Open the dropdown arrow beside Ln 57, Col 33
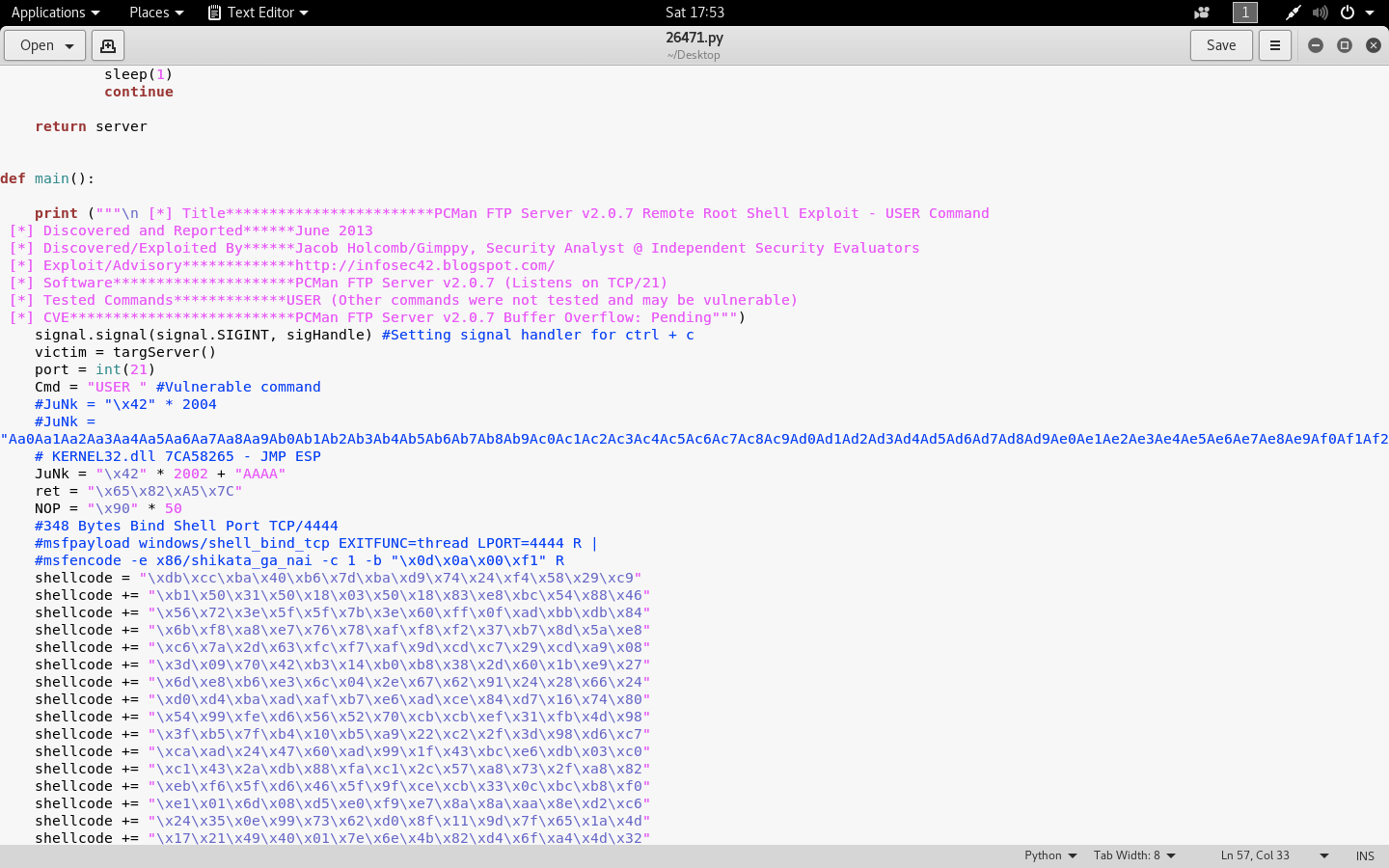 click(1323, 855)
